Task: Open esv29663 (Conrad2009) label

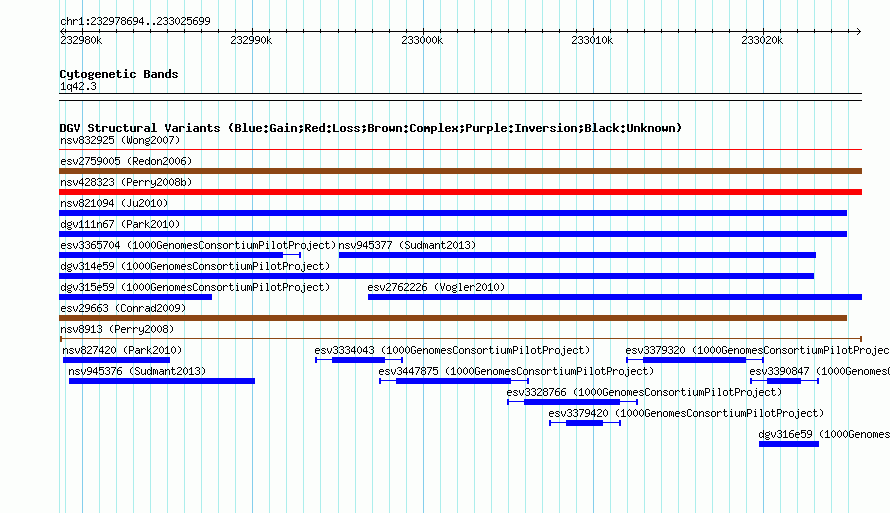Action: pyautogui.click(x=123, y=308)
